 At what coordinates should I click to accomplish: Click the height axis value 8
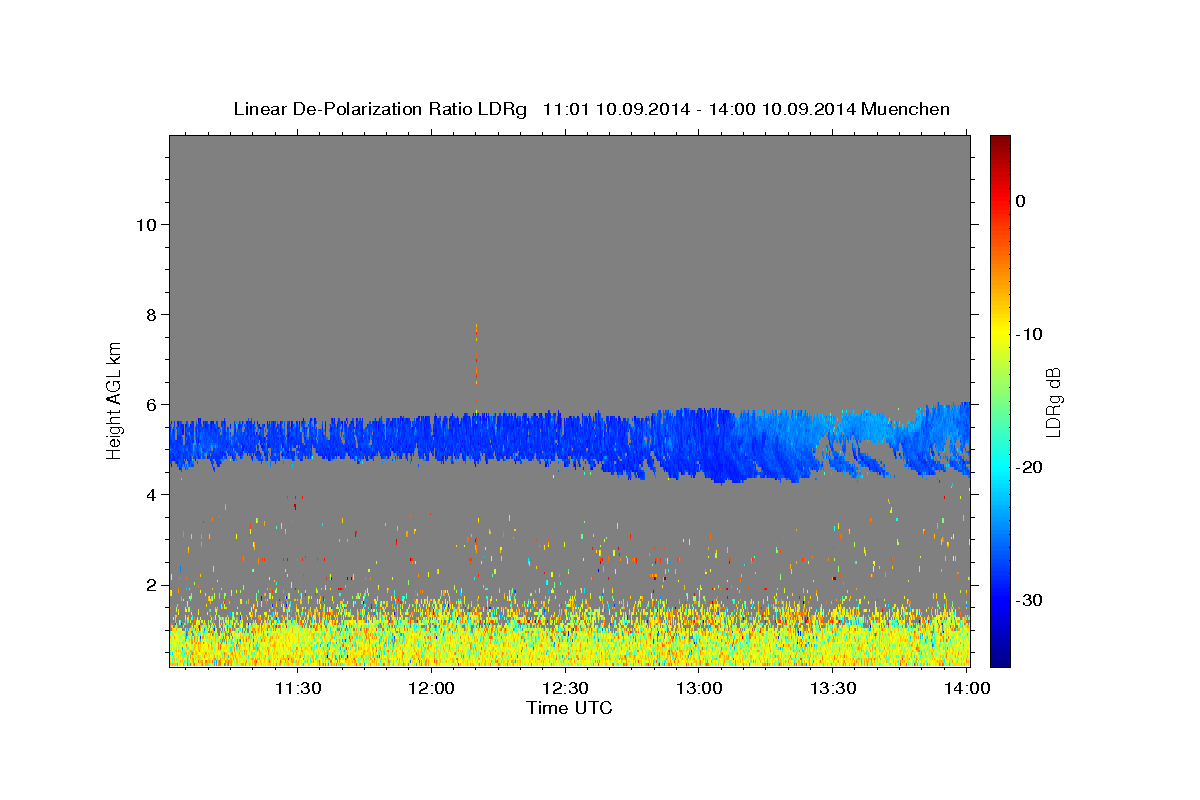[x=152, y=314]
